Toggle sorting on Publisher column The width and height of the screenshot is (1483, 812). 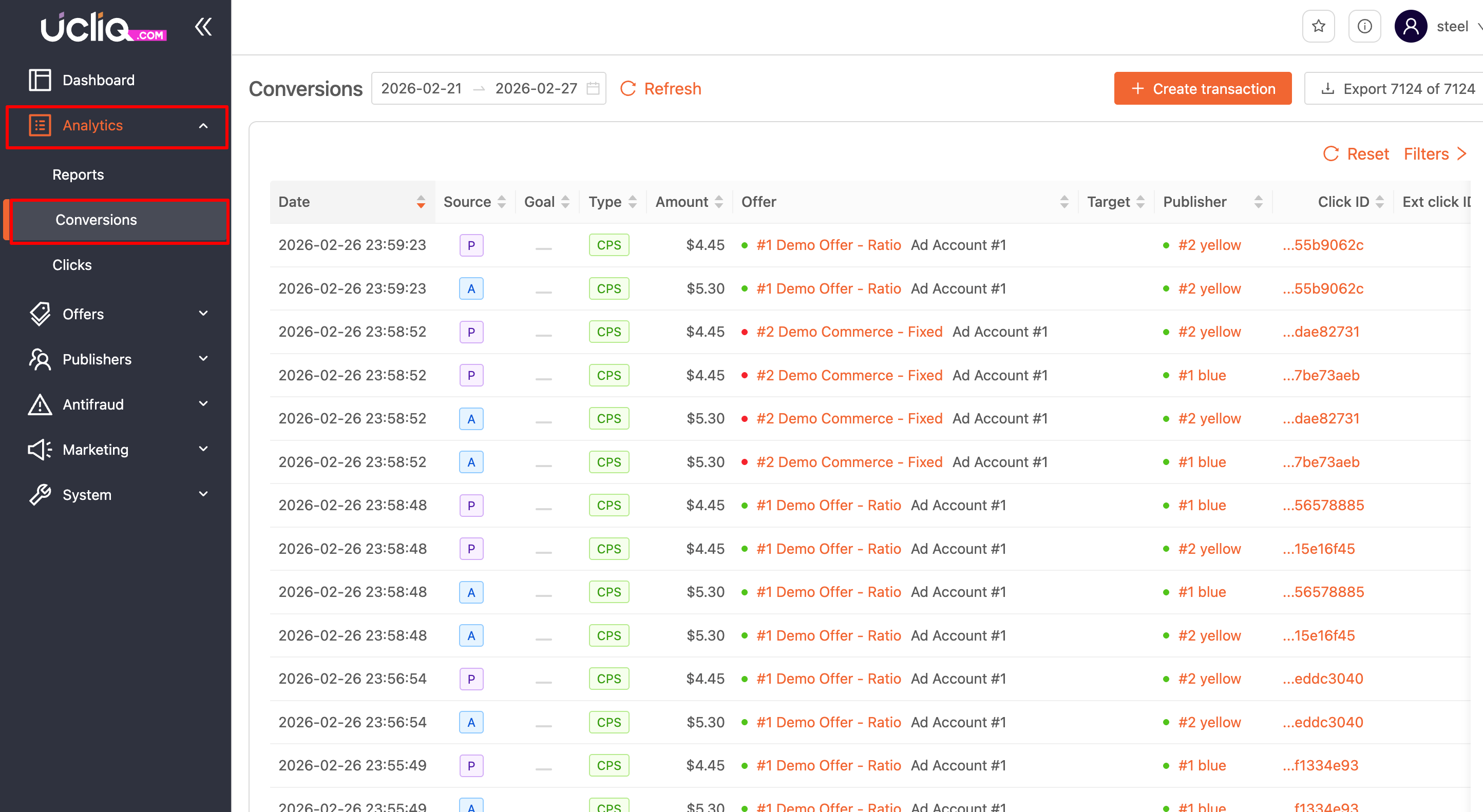coord(1258,202)
